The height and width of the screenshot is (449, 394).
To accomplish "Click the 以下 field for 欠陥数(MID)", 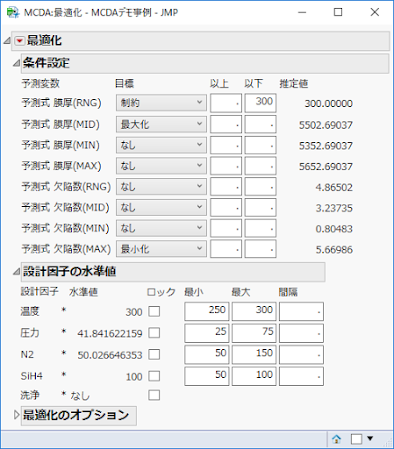I will point(260,207).
